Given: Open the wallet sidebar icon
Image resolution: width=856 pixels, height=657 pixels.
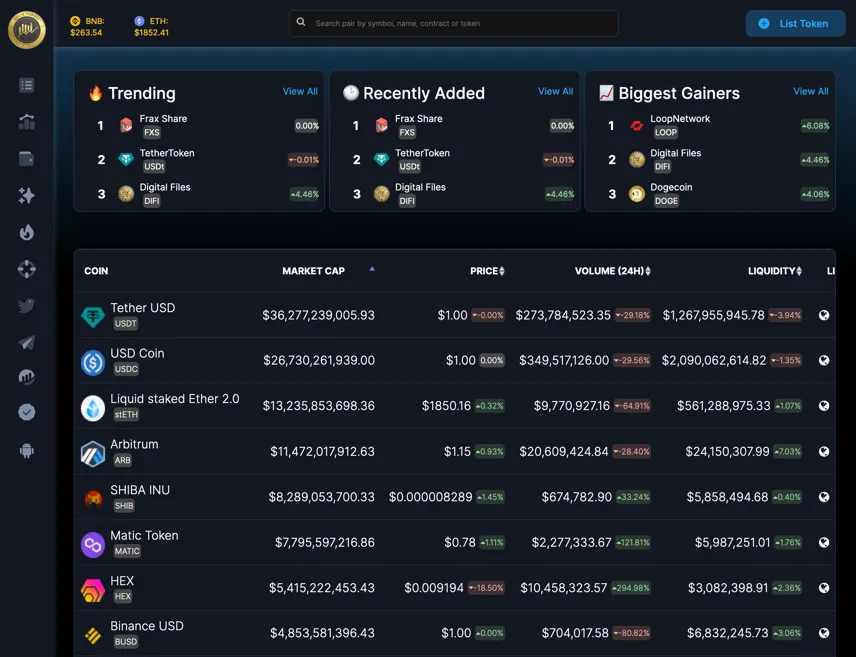Looking at the screenshot, I should (x=27, y=158).
